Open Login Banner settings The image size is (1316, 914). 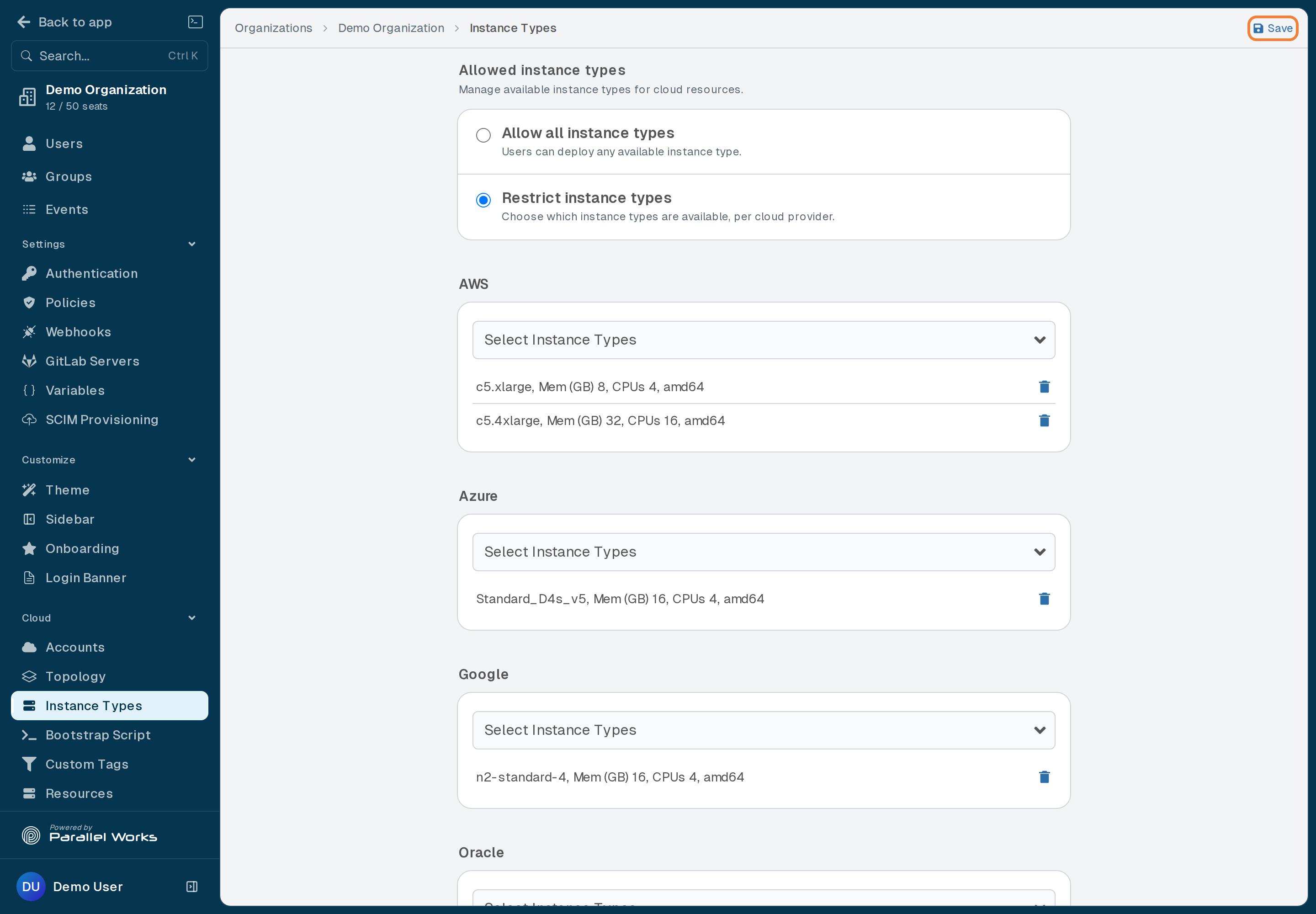tap(109, 577)
